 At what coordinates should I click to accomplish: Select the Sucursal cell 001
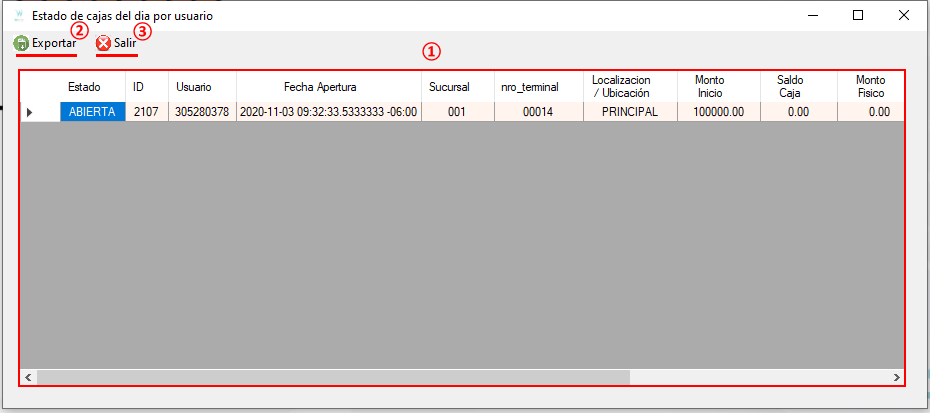point(458,112)
